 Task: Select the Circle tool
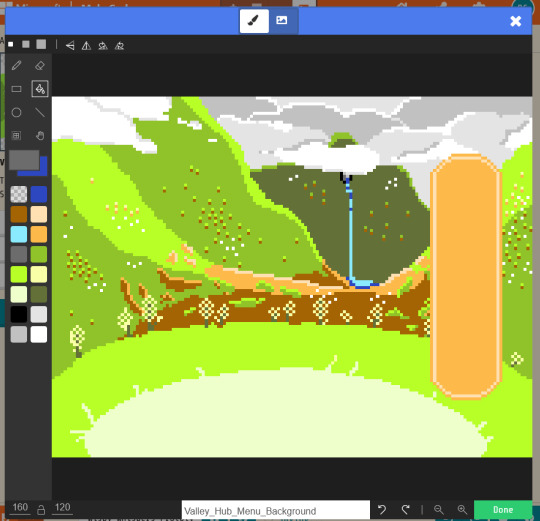[x=17, y=112]
